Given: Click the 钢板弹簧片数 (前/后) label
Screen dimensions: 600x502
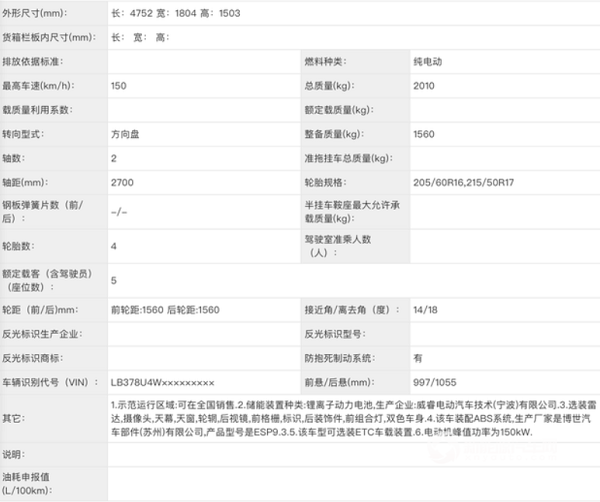Looking at the screenshot, I should (42, 212).
